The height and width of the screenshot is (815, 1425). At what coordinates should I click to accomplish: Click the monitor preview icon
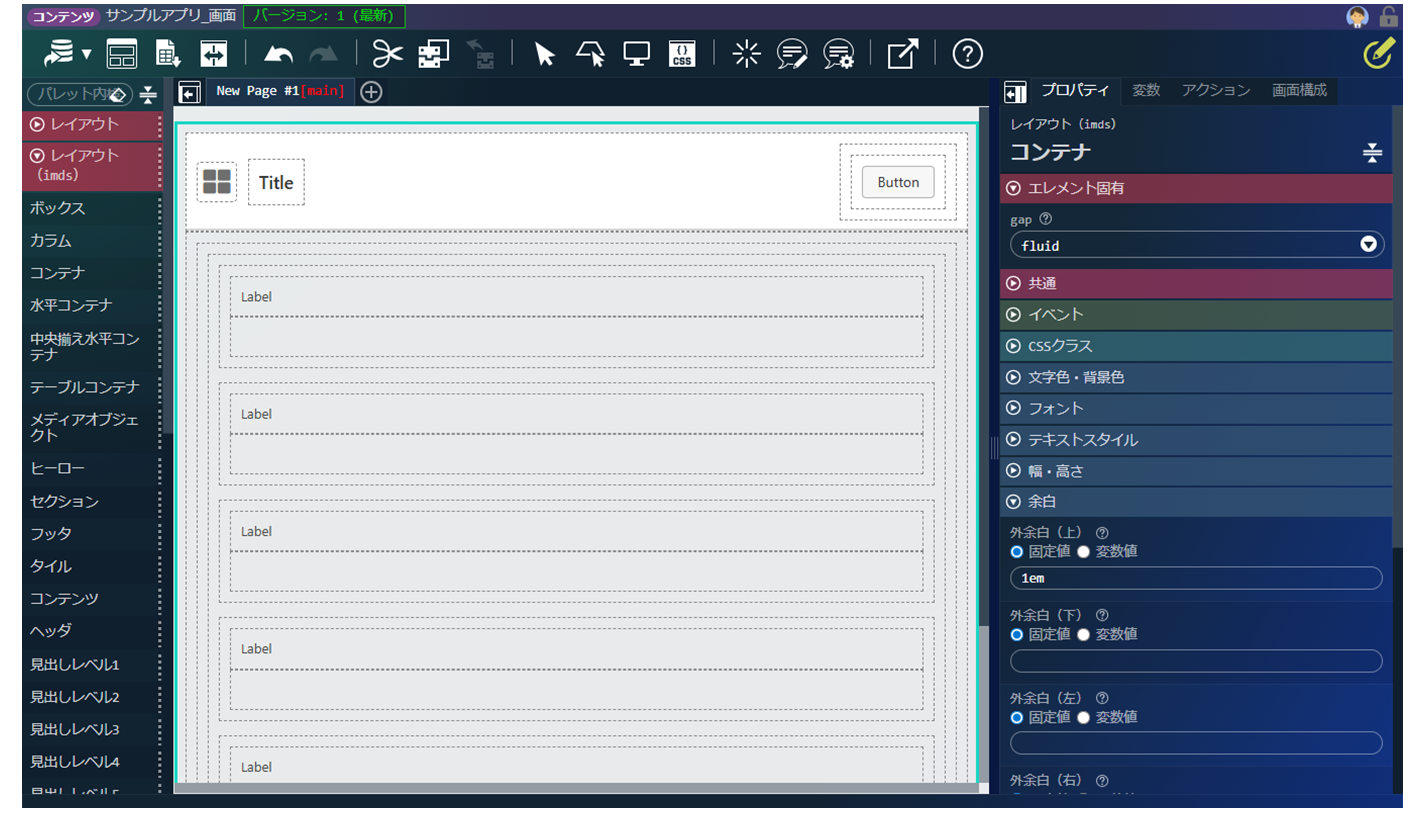[636, 54]
